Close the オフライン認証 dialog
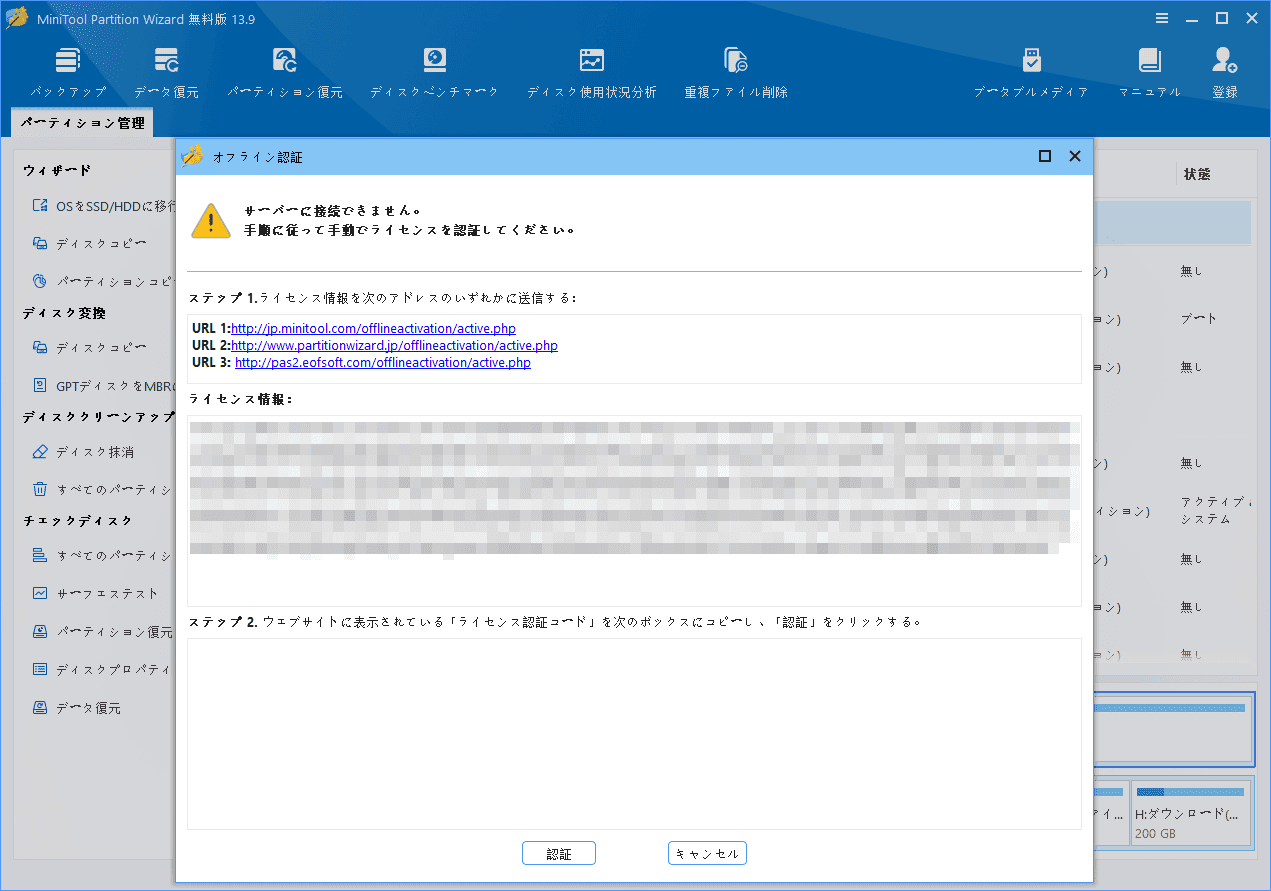Screen dimensions: 1271x891 click(1075, 156)
